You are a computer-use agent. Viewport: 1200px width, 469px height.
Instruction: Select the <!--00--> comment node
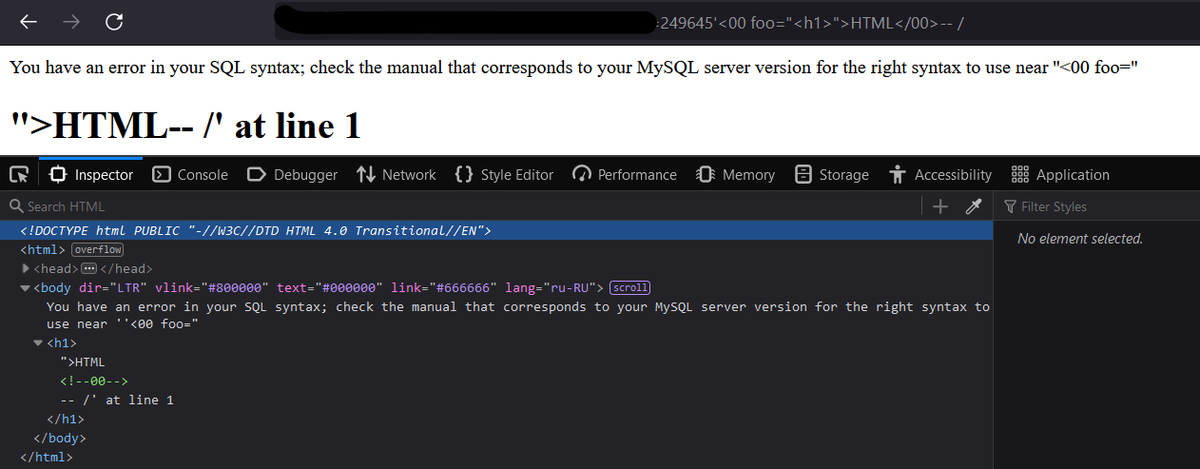click(x=93, y=381)
